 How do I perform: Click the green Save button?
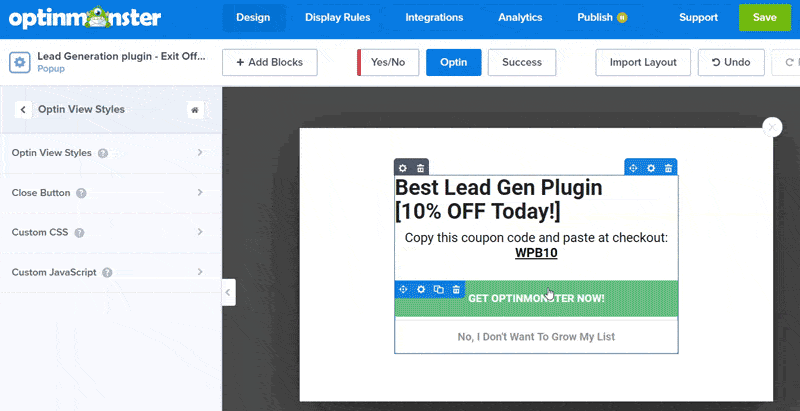764,17
